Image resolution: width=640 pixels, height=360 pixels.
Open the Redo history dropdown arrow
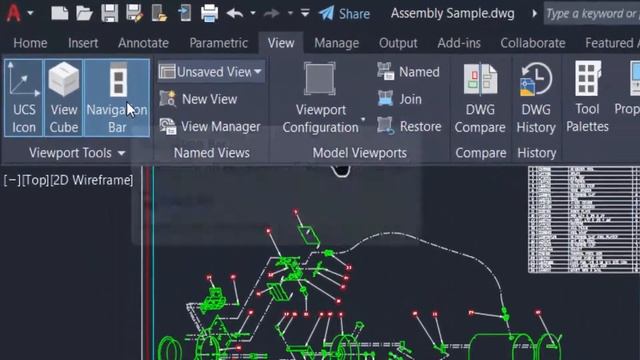(x=290, y=13)
